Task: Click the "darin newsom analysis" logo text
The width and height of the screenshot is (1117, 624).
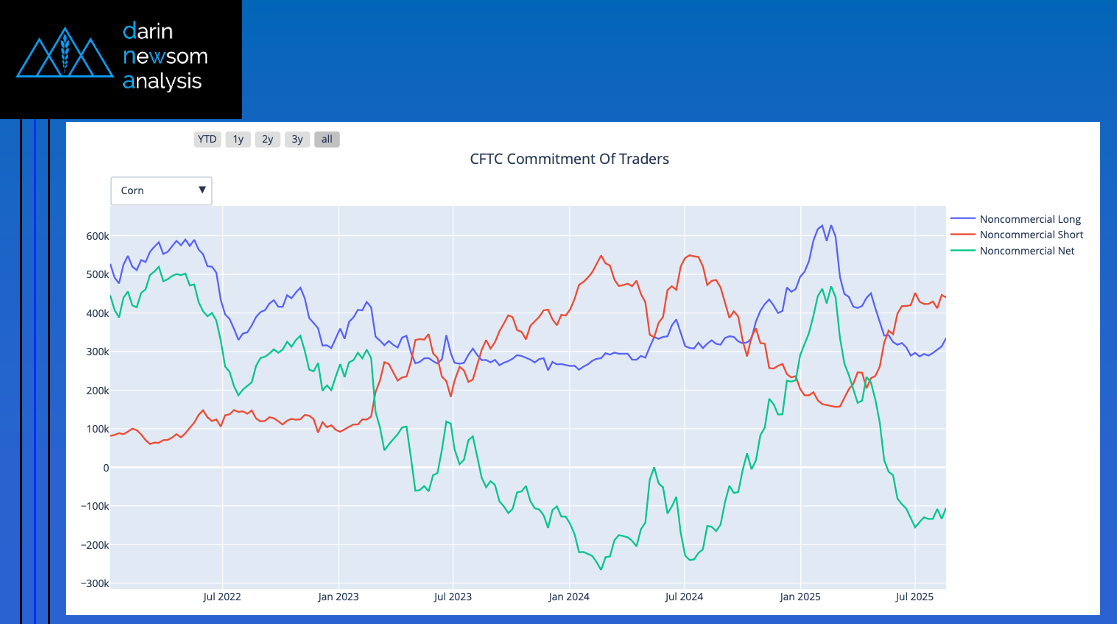Action: pyautogui.click(x=164, y=57)
